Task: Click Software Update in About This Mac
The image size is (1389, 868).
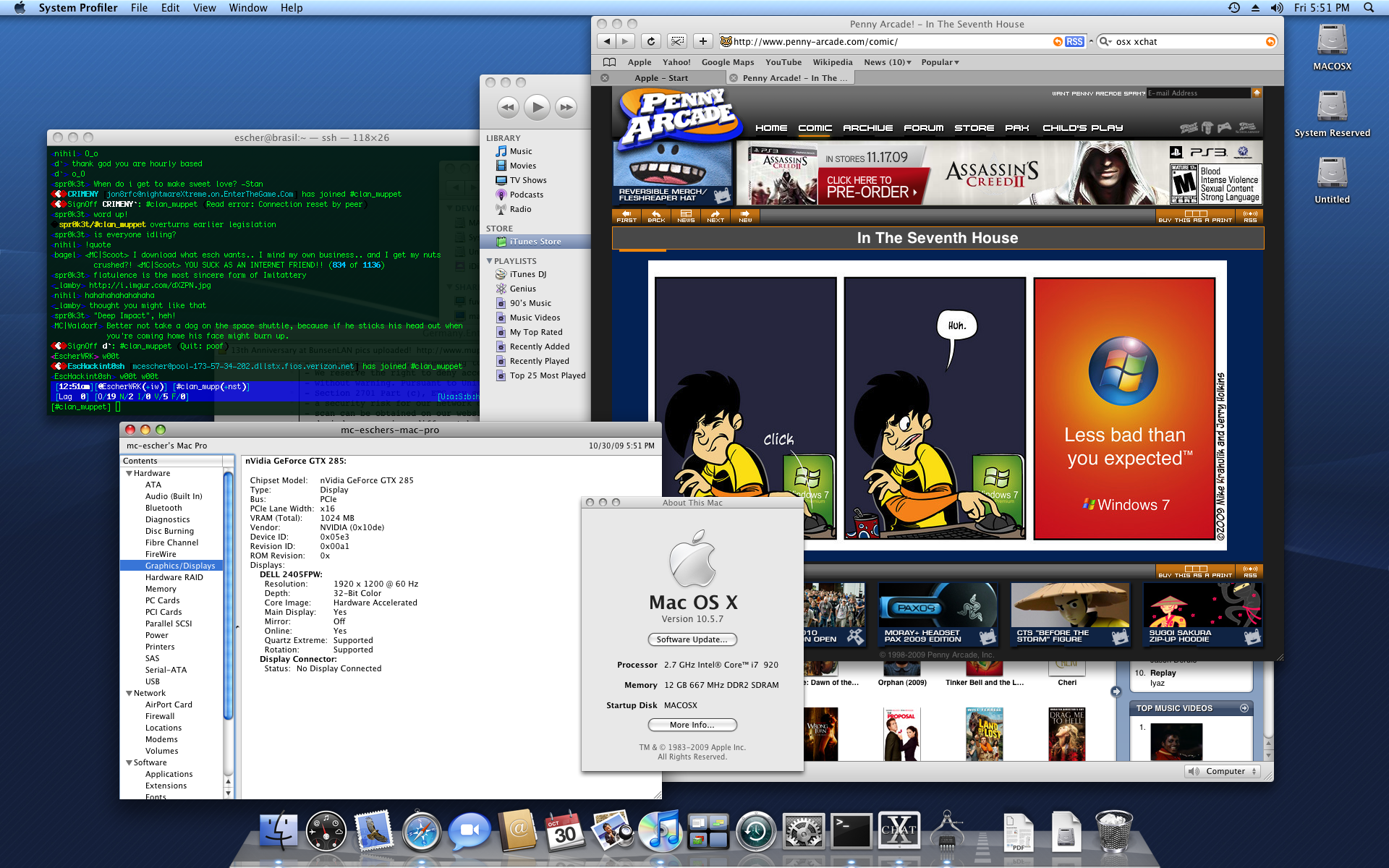Action: [692, 639]
